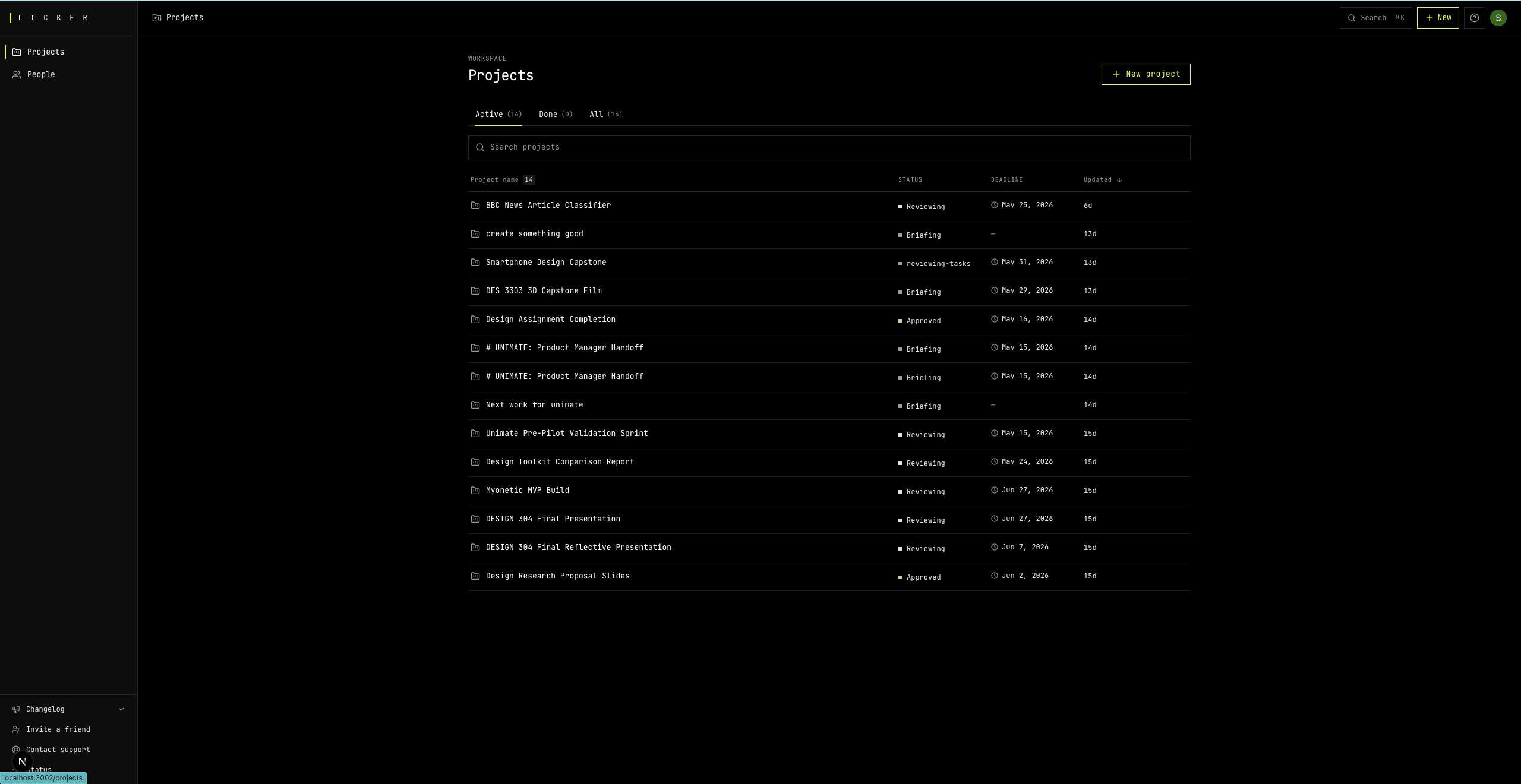
Task: Click folder icon of Myonetic MVP Build
Action: [475, 491]
